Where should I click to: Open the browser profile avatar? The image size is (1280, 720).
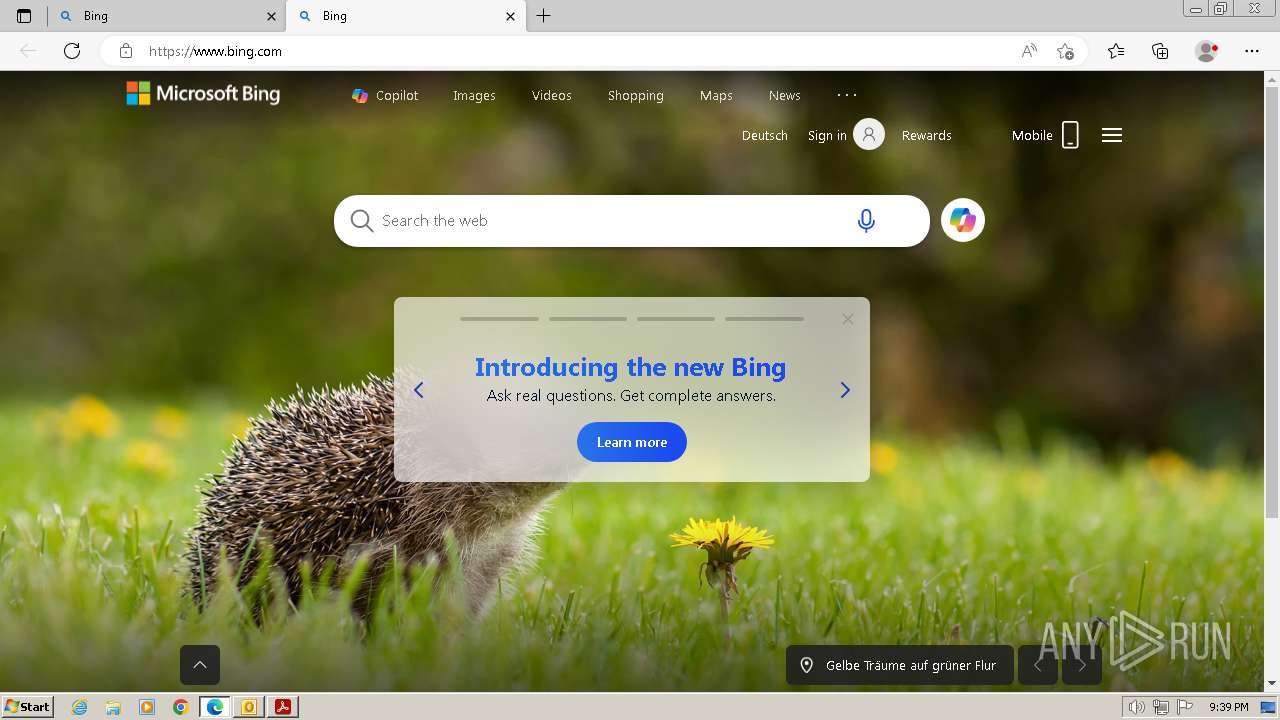click(x=1207, y=51)
